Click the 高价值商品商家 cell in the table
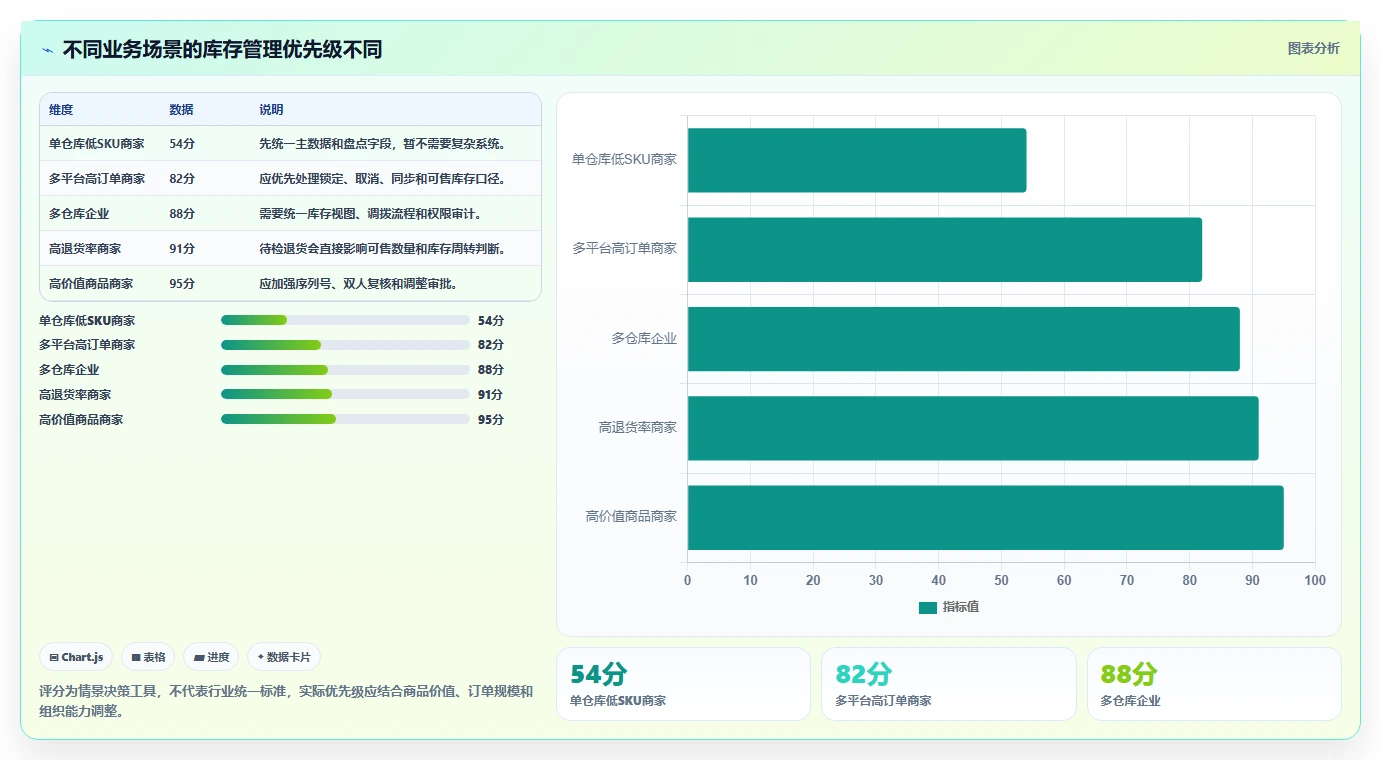The height and width of the screenshot is (760, 1381). pyautogui.click(x=91, y=284)
